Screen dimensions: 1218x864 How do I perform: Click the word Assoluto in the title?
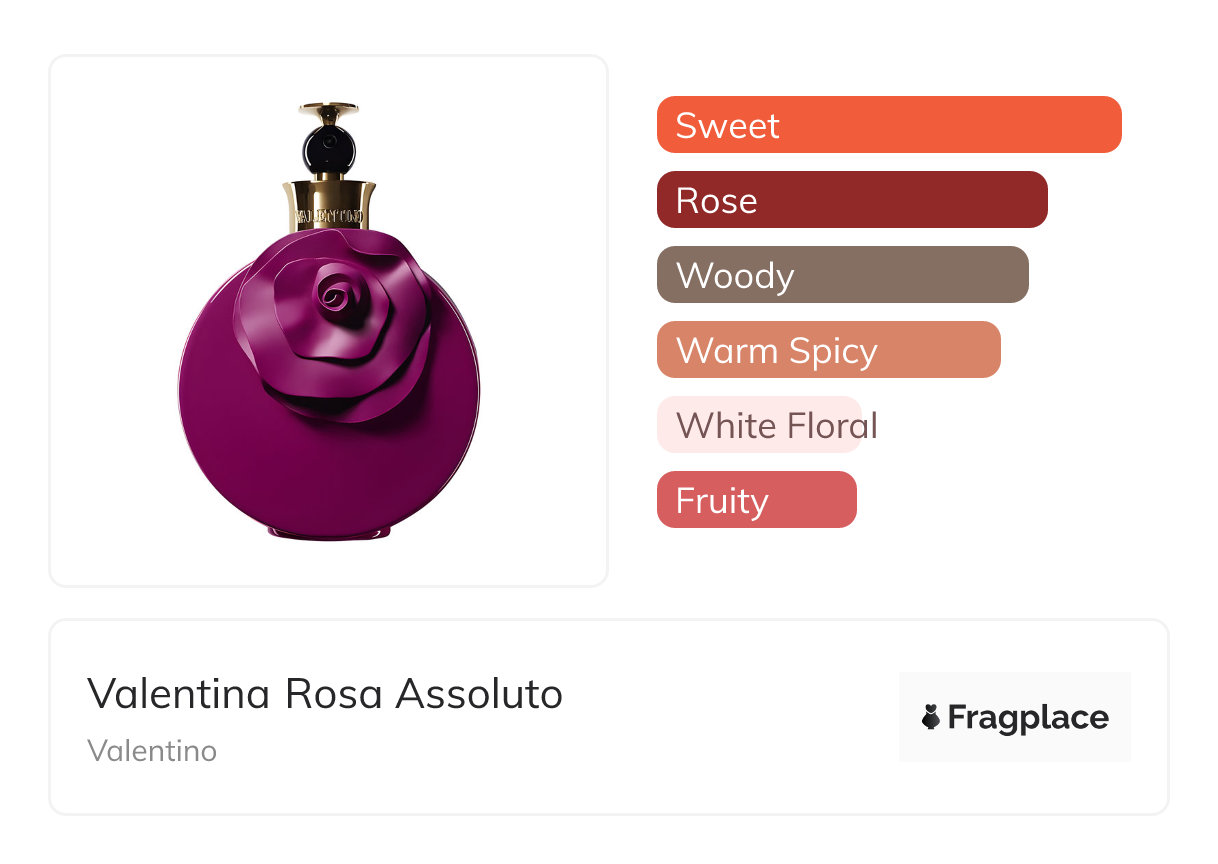click(479, 693)
